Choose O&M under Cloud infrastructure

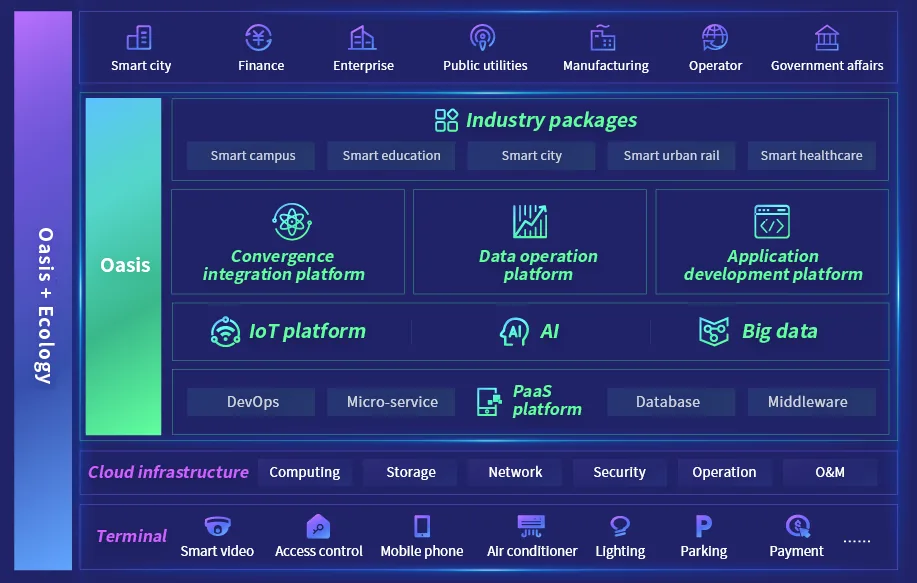830,472
